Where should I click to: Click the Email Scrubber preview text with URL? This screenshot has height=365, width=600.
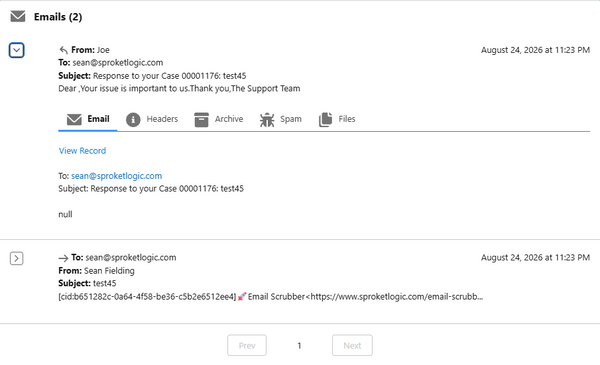click(x=365, y=297)
